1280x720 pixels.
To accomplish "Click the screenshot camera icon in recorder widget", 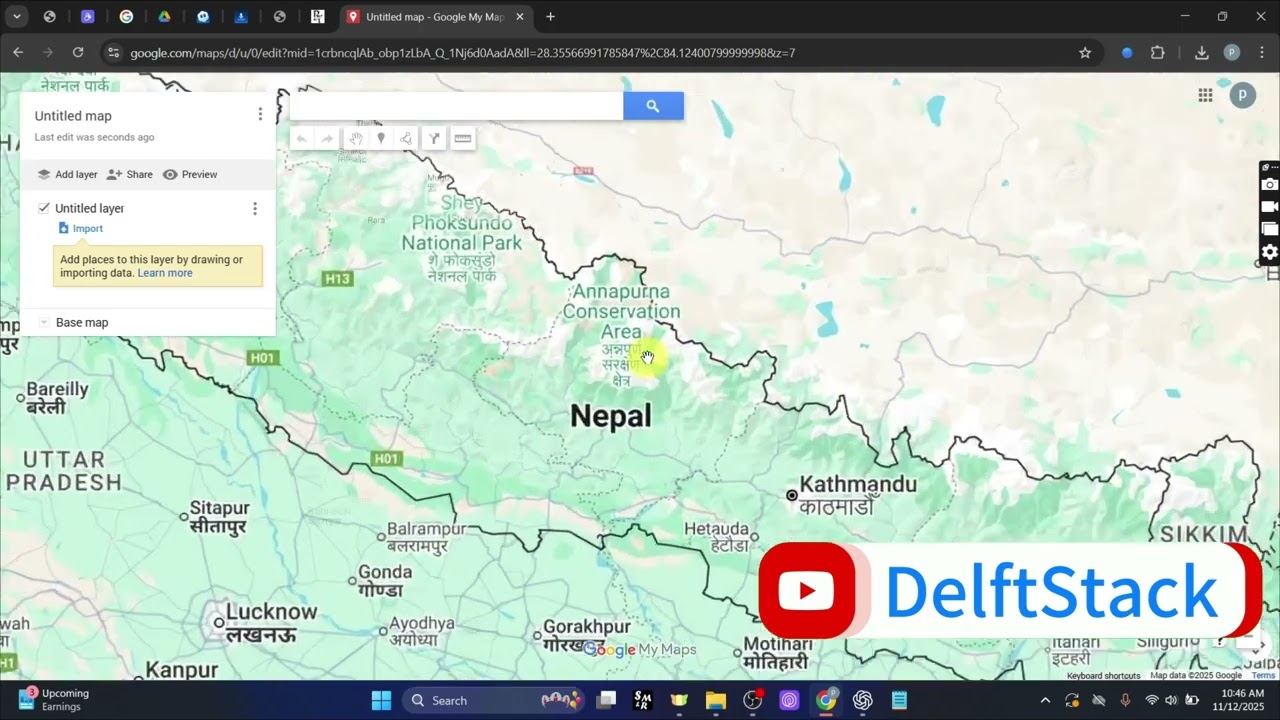I will [1269, 184].
